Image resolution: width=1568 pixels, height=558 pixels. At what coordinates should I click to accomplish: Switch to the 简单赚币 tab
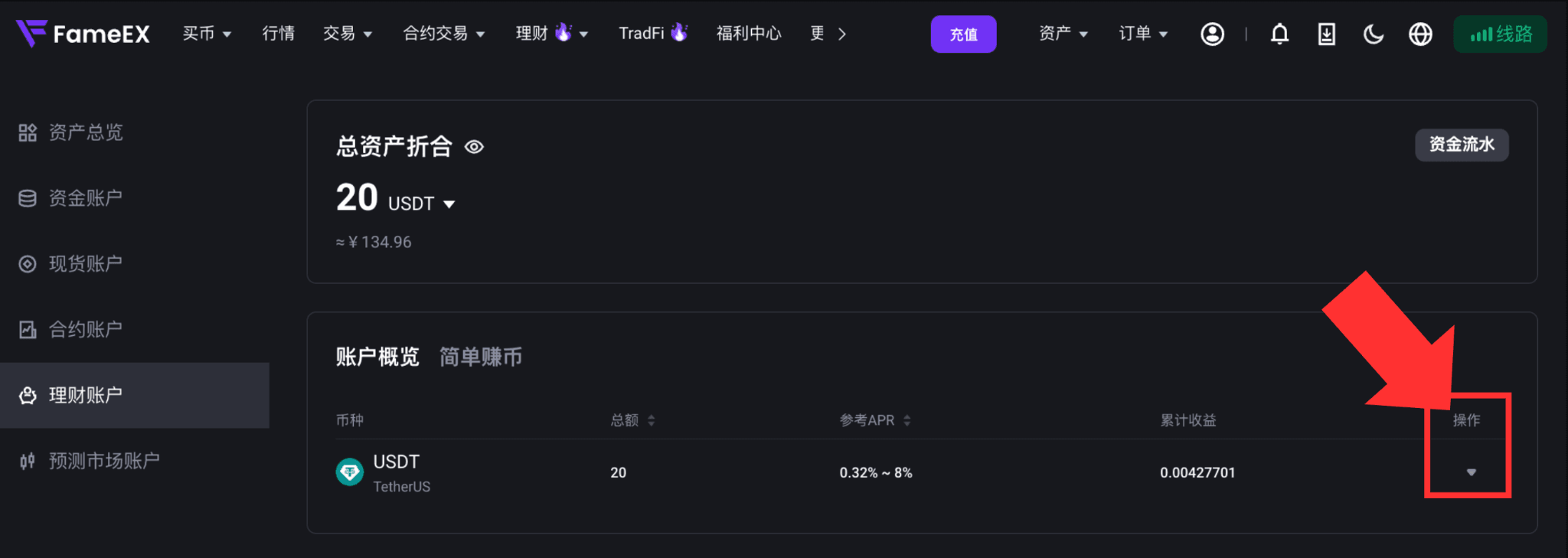click(x=481, y=357)
